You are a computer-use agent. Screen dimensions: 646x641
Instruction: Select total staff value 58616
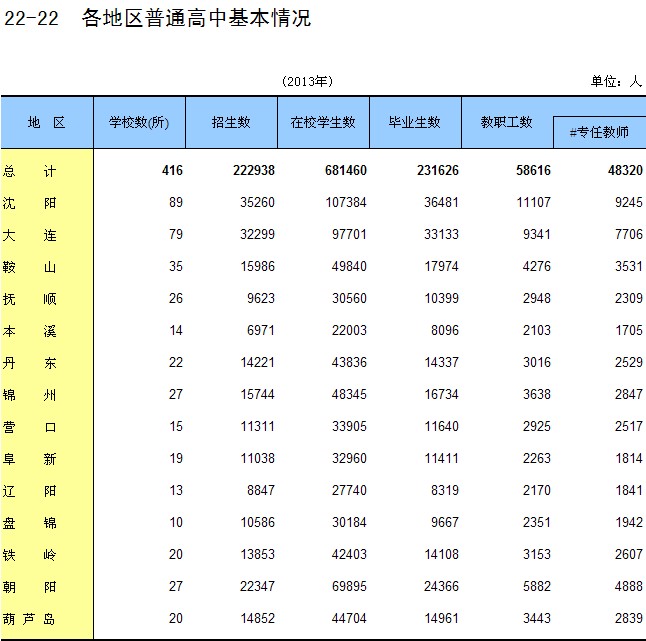tap(533, 170)
